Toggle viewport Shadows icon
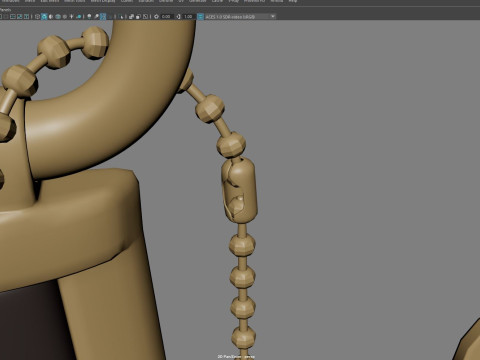 [x=79, y=17]
